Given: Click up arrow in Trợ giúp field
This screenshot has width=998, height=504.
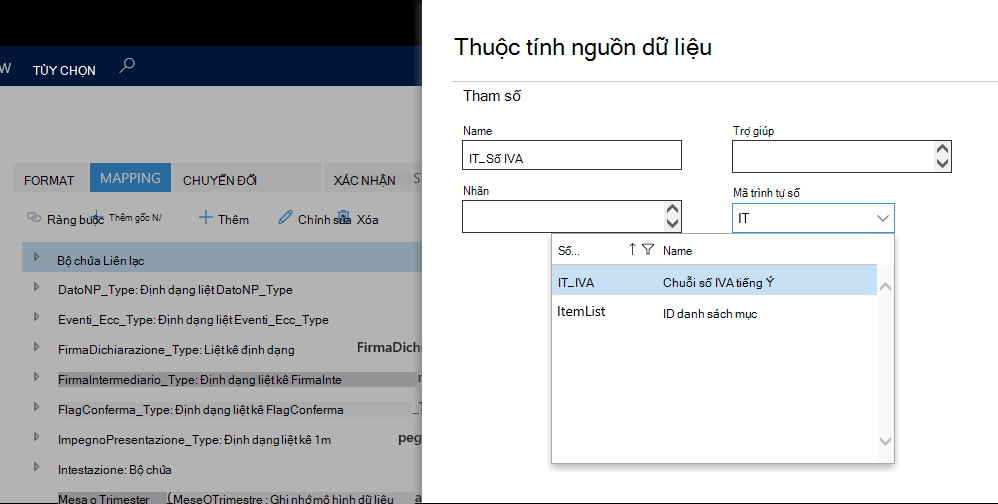Looking at the screenshot, I should (x=942, y=149).
